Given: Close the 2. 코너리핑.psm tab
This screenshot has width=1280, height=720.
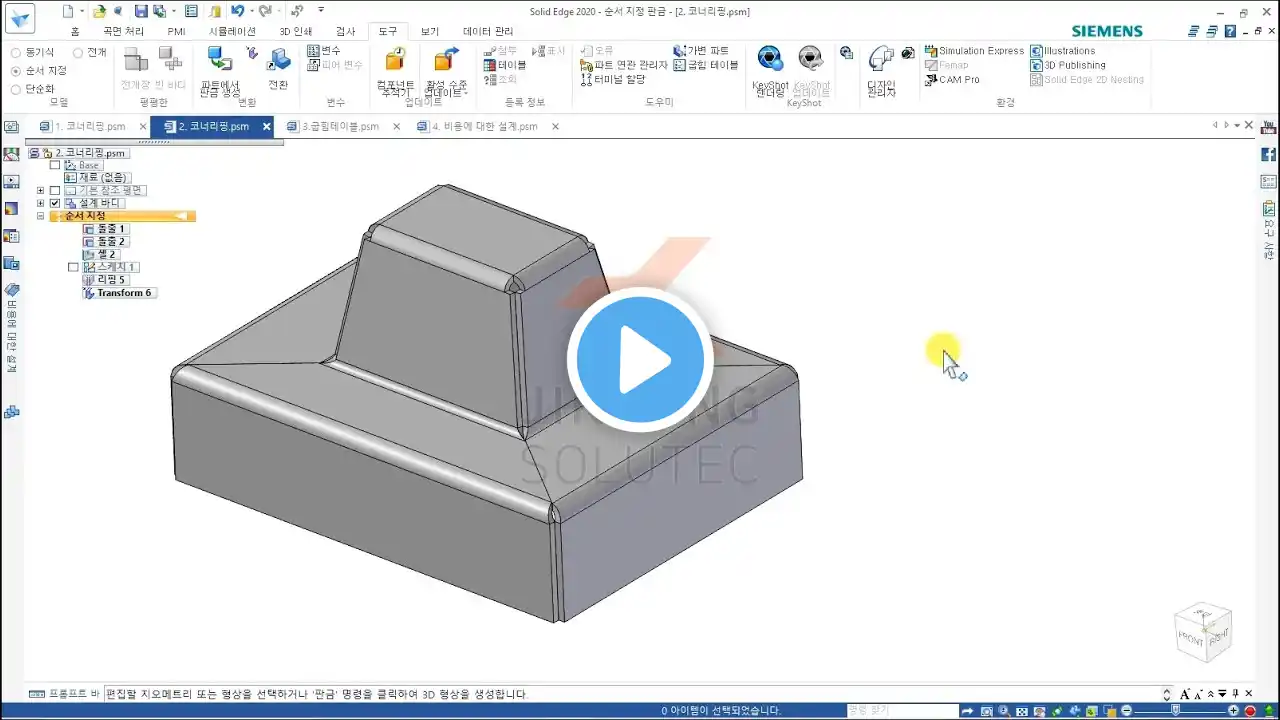Looking at the screenshot, I should pos(266,127).
